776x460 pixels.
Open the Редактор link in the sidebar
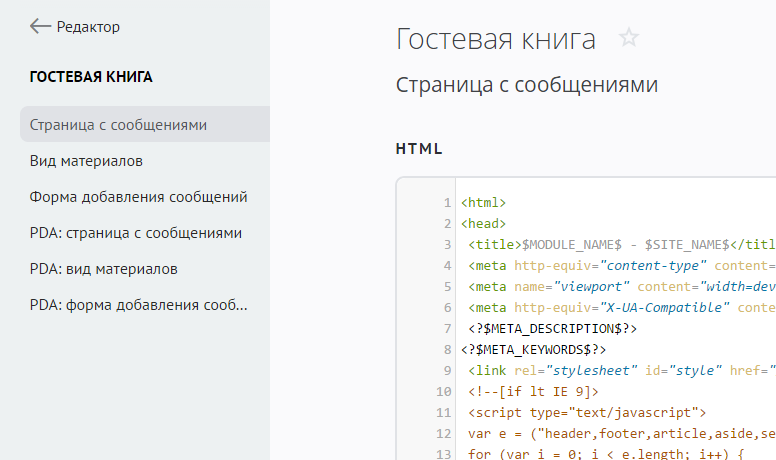pos(88,27)
